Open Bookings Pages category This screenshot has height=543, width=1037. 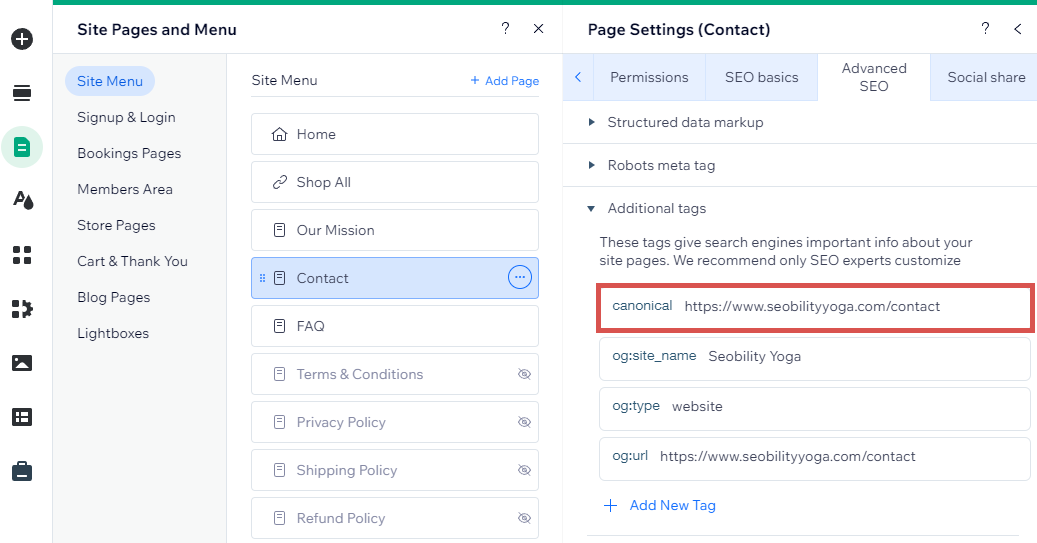129,153
